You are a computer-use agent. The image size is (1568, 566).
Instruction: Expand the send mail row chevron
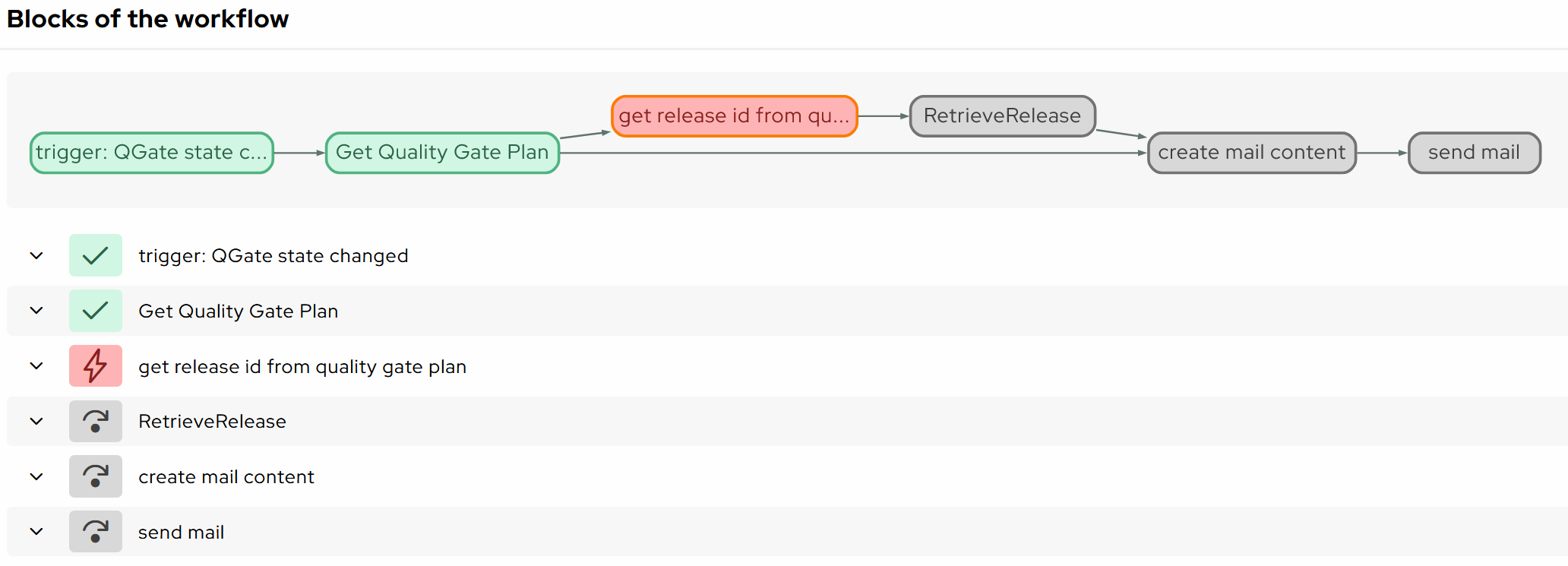coord(36,532)
